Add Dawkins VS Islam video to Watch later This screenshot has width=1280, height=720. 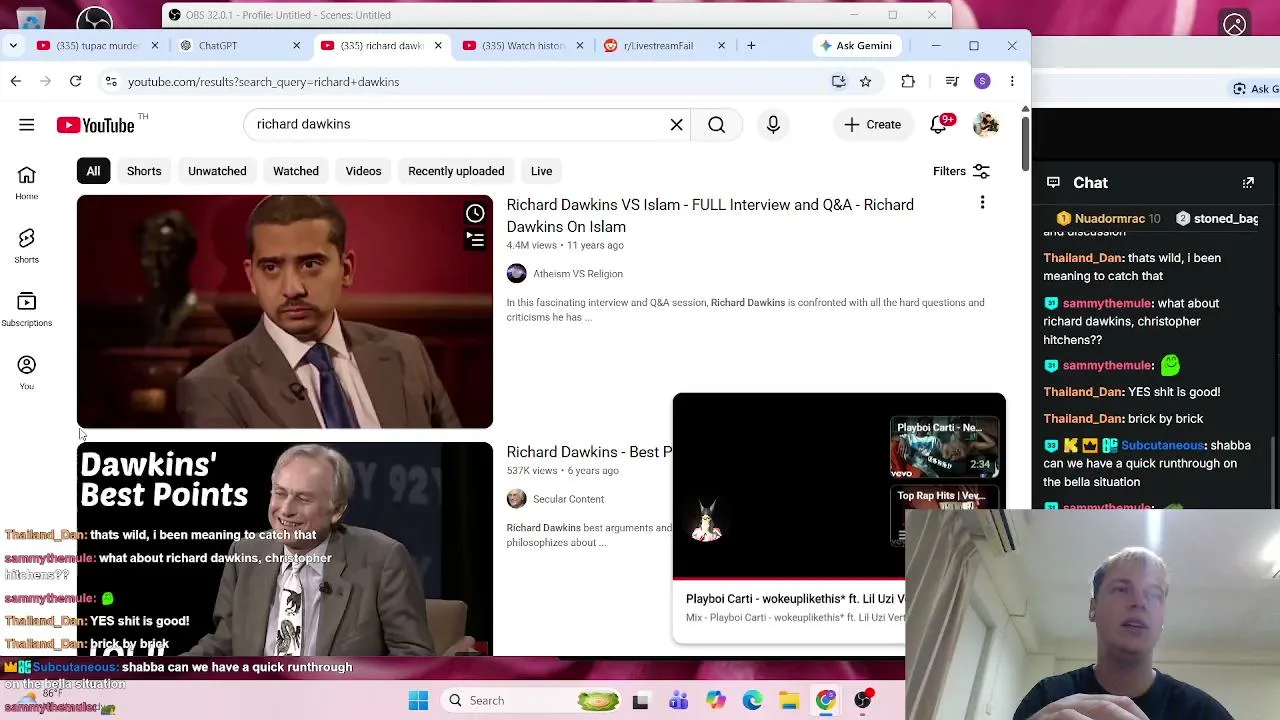tap(475, 213)
